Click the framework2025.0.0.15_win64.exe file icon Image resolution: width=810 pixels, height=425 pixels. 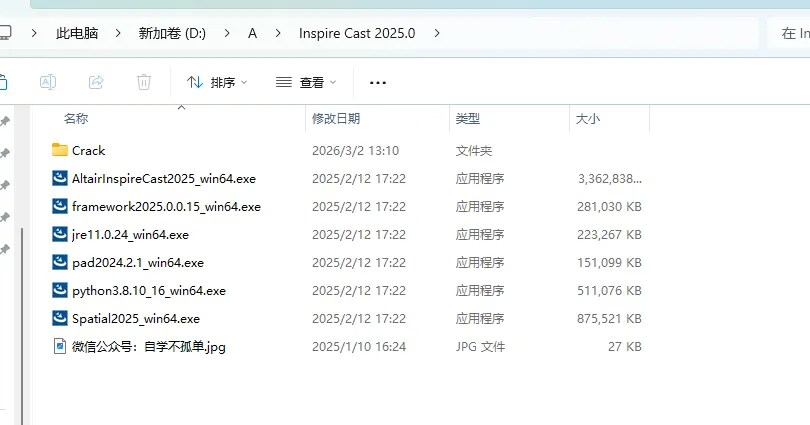point(60,206)
